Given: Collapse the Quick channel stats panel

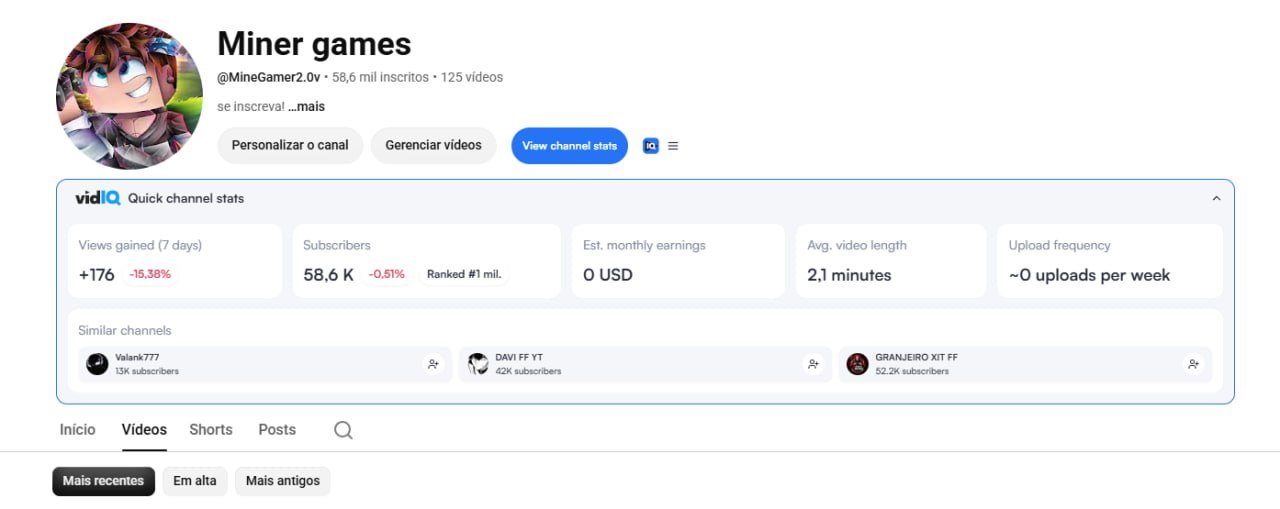Looking at the screenshot, I should tap(1216, 198).
